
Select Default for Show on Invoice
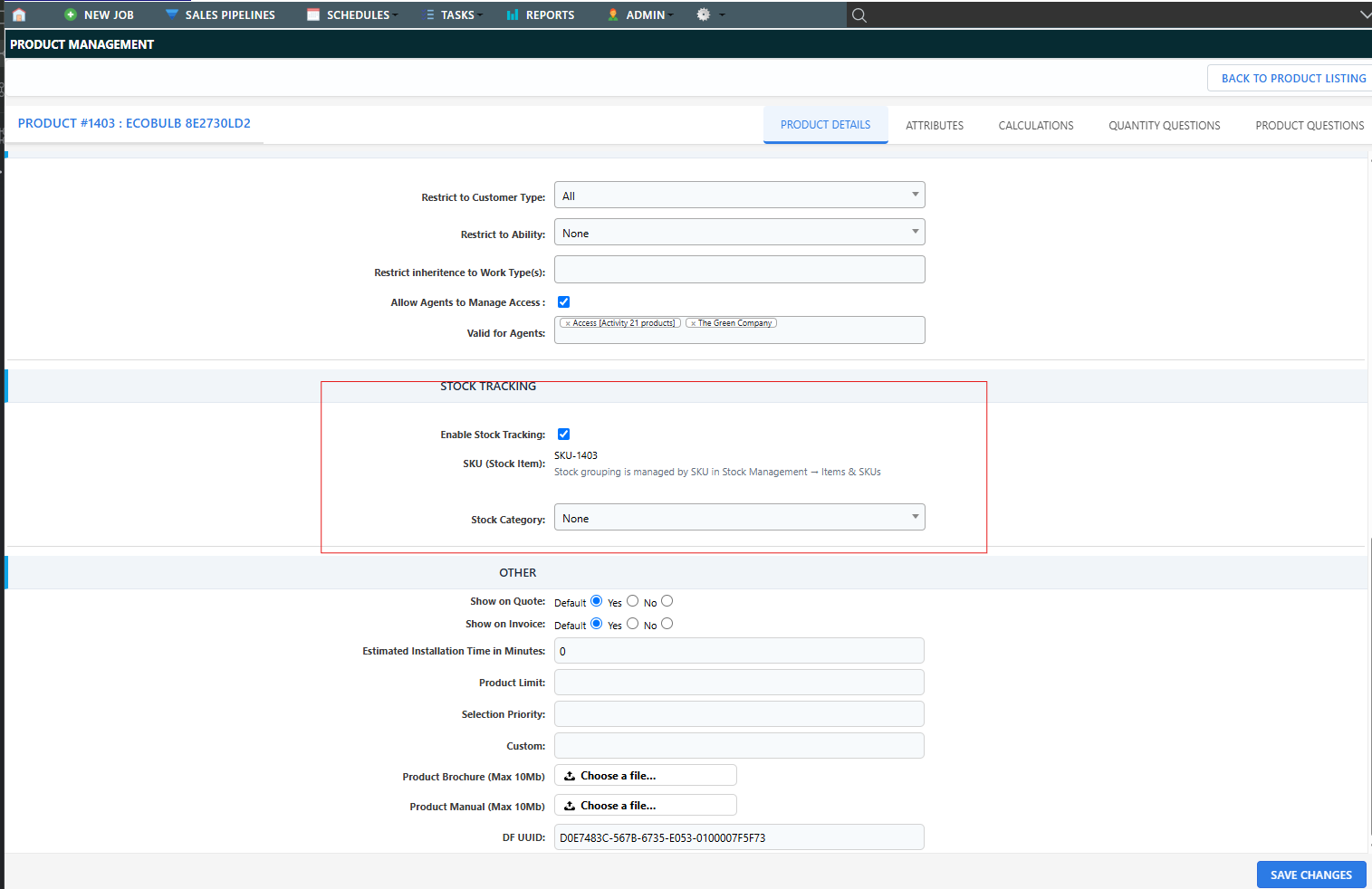596,624
